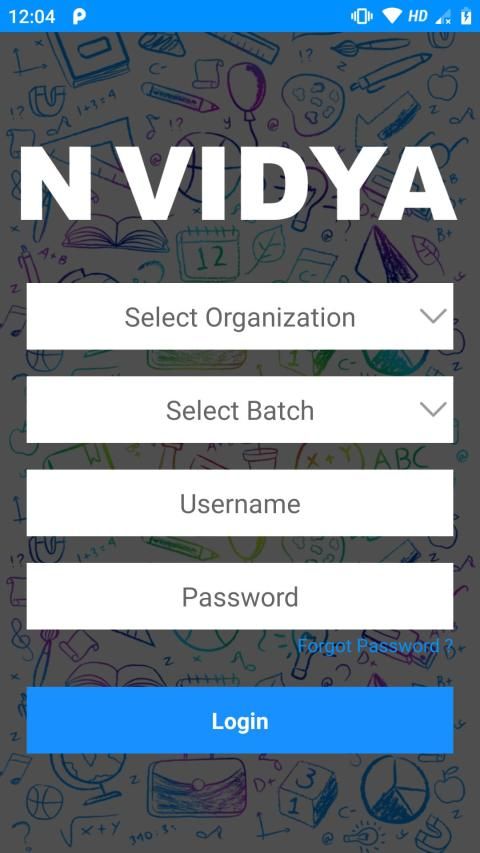The height and width of the screenshot is (853, 480).
Task: Tap the N VIDYA logo title
Action: coord(238,183)
